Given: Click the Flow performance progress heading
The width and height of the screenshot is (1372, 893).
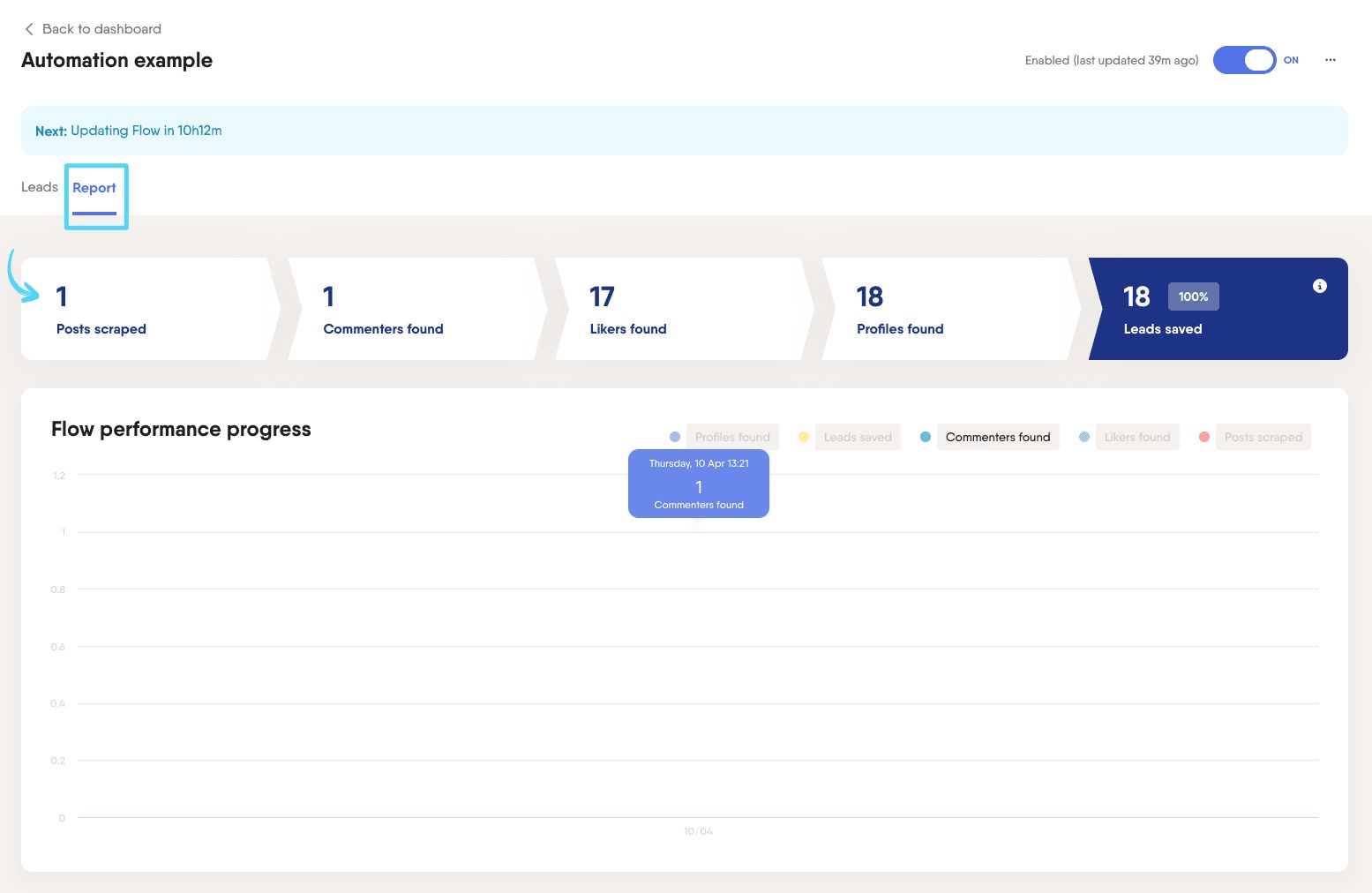Looking at the screenshot, I should (x=181, y=429).
